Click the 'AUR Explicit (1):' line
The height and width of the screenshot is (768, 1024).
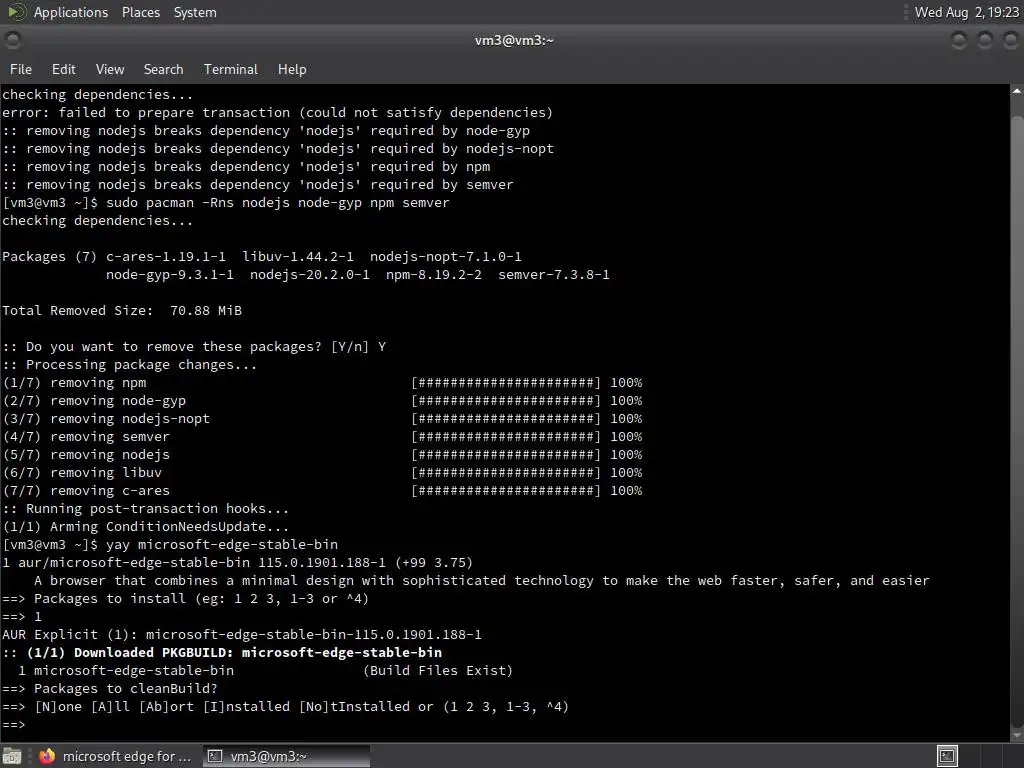click(242, 635)
